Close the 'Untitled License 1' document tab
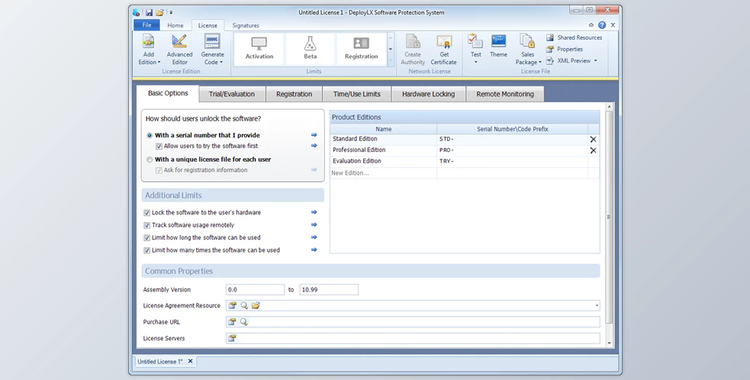This screenshot has height=380, width=750. click(x=190, y=361)
